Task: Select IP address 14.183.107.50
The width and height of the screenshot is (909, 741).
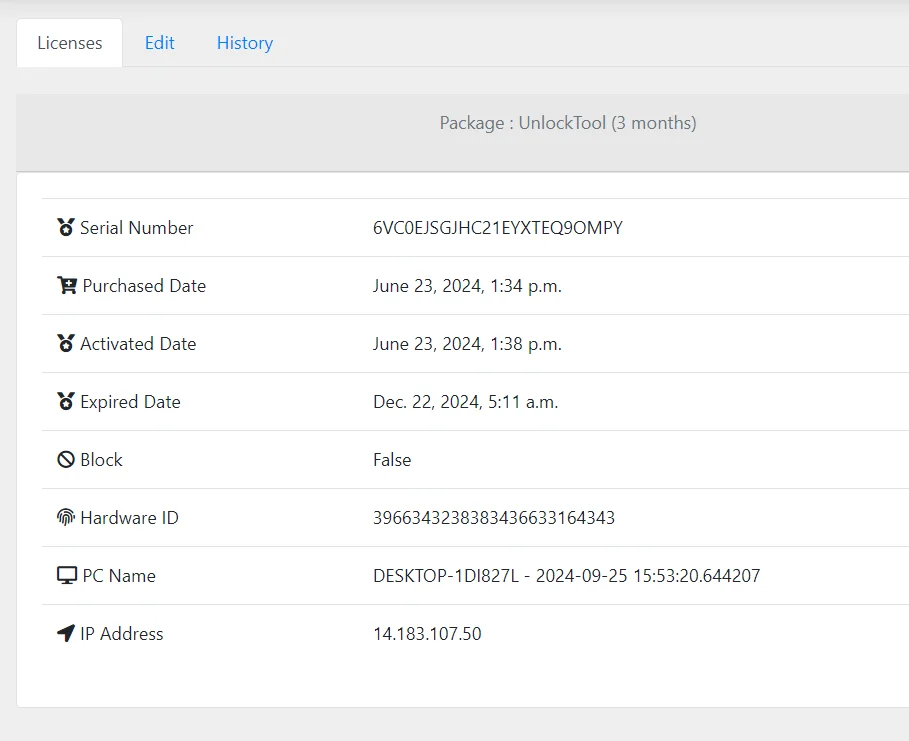Action: [x=427, y=634]
